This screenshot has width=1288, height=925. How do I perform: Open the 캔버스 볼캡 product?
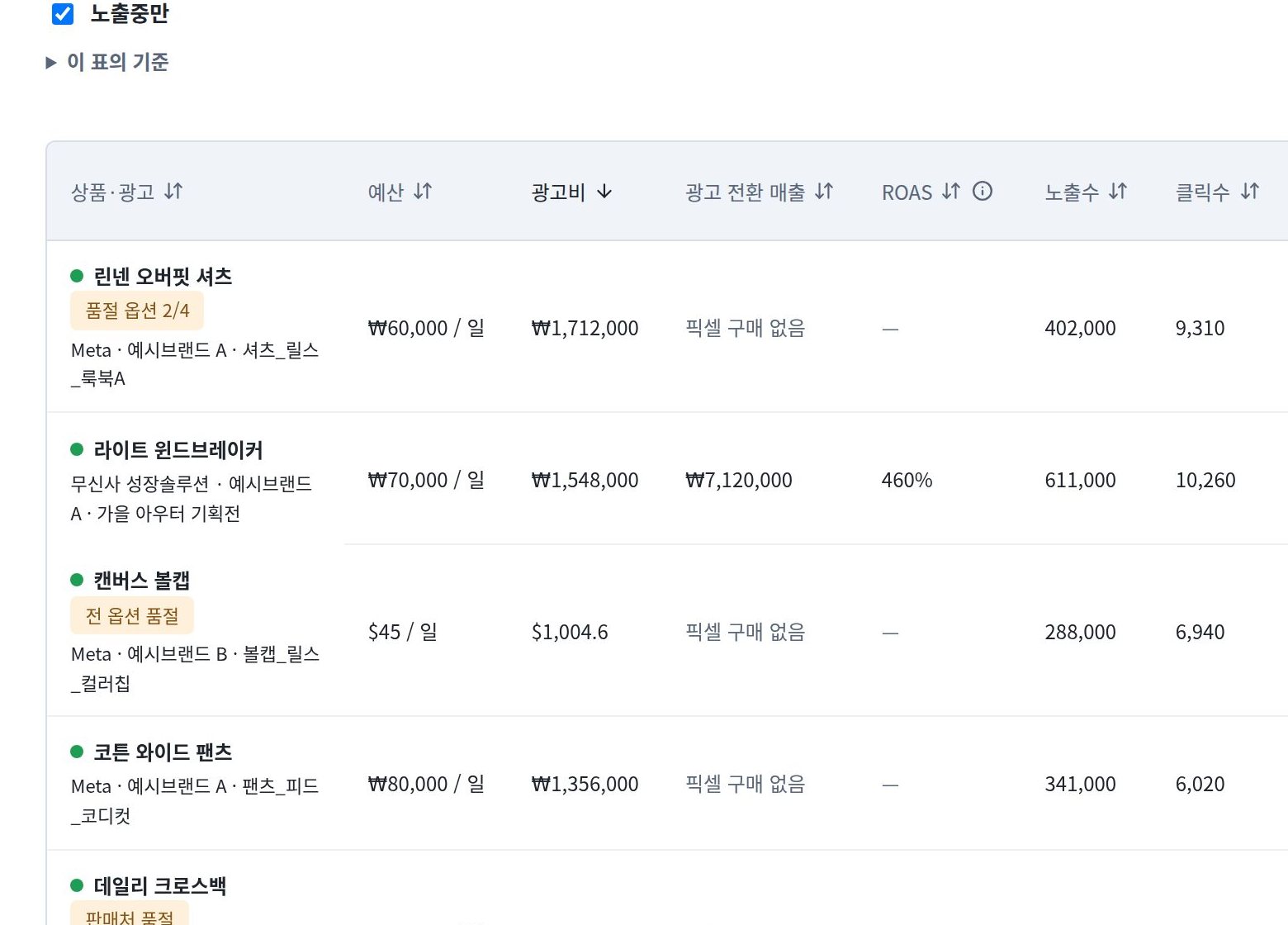coord(142,581)
